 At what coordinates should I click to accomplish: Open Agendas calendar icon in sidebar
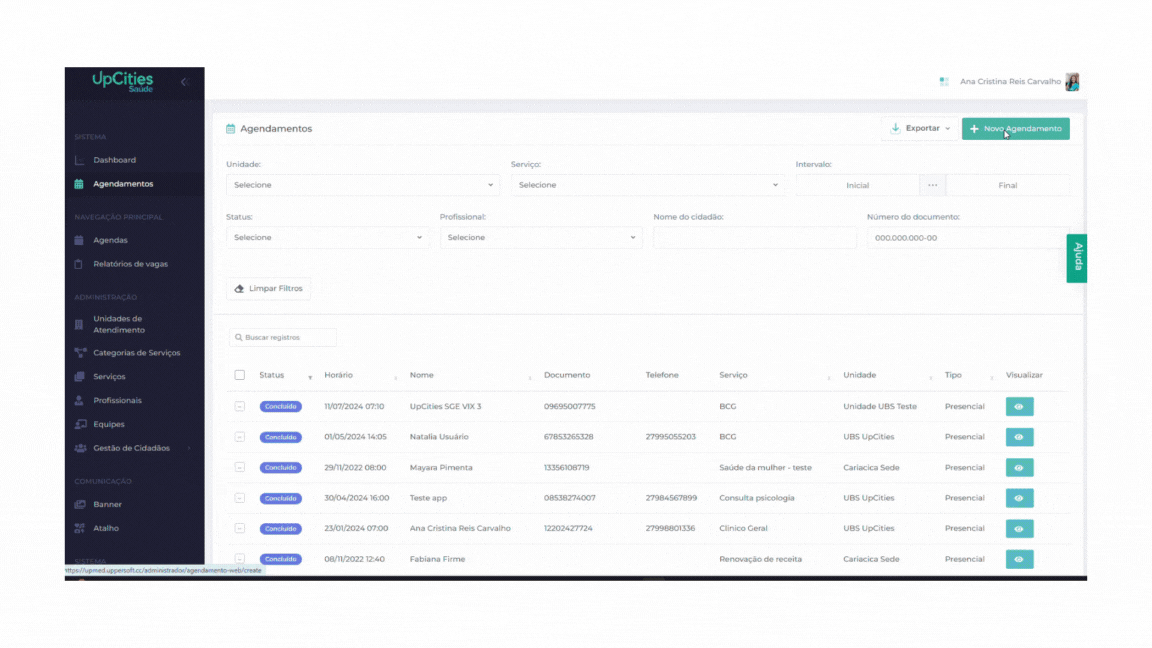pyautogui.click(x=79, y=240)
